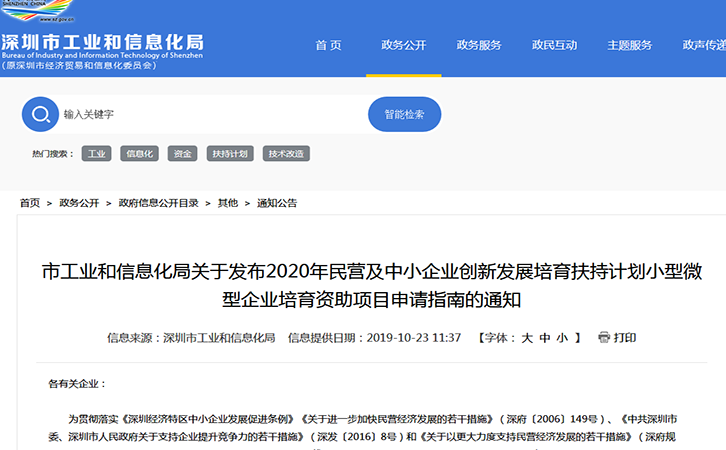Choose the 信息化 hot search tag

[x=139, y=154]
